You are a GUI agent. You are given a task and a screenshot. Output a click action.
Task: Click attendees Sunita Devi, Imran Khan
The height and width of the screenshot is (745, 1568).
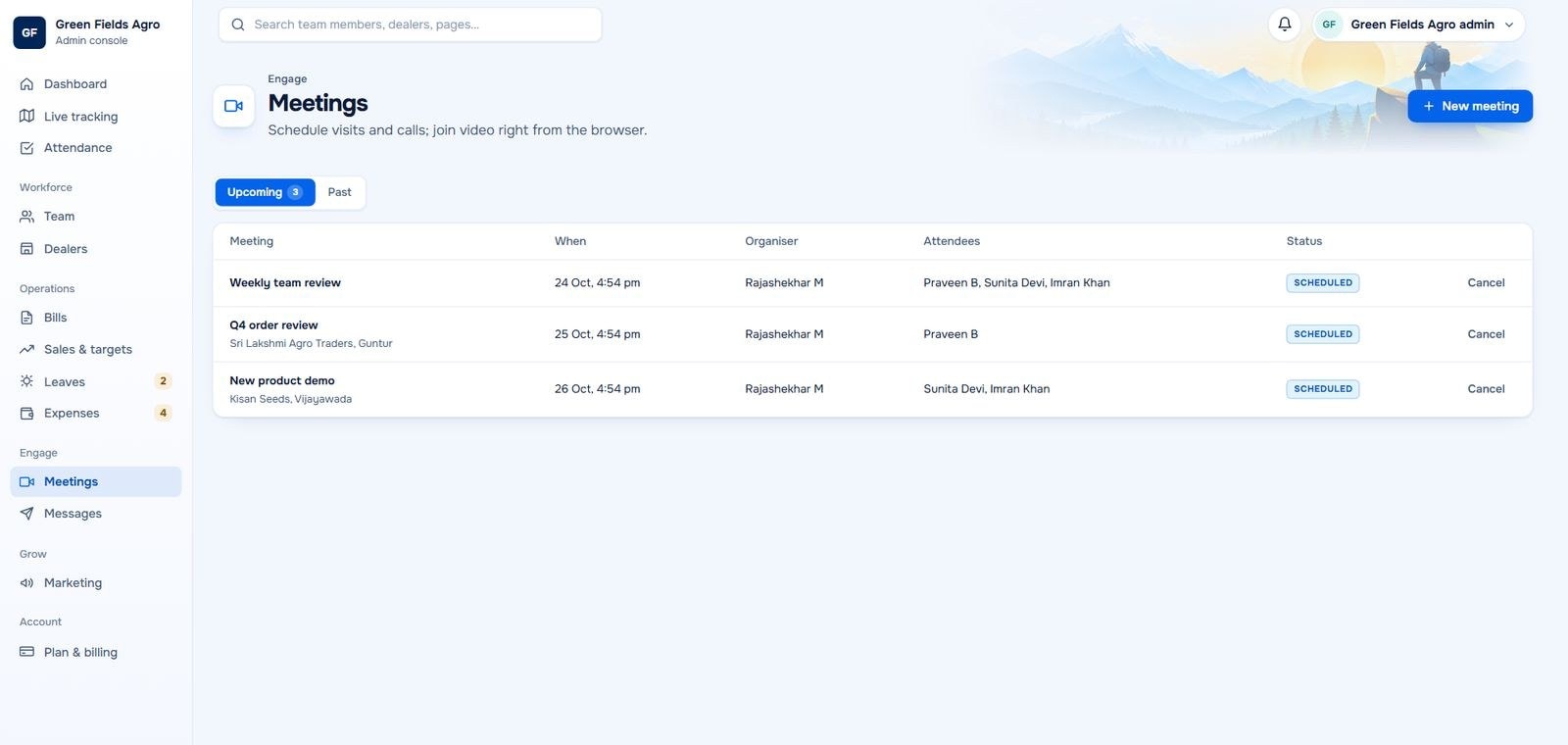pyautogui.click(x=986, y=389)
